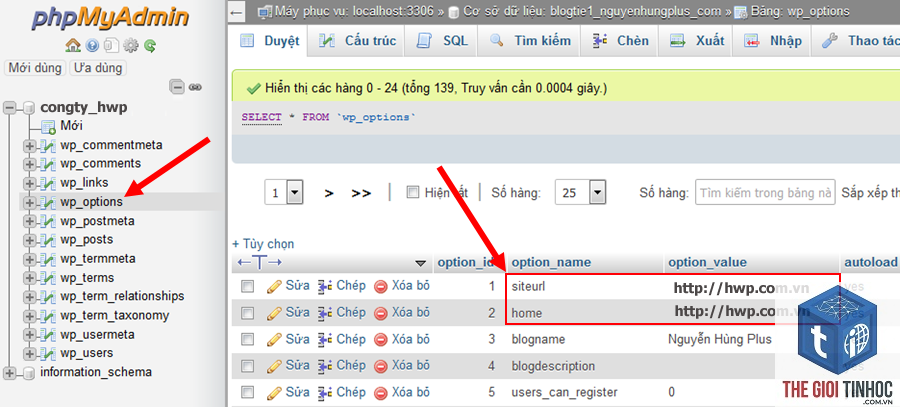Click Xóa bỏ link in users_can_register row
The width and height of the screenshot is (900, 407).
411,393
